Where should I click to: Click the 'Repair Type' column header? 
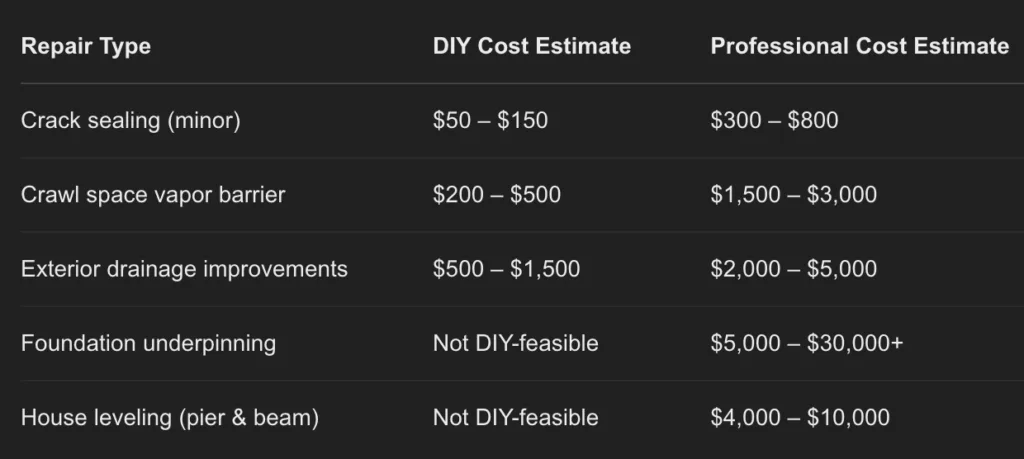(86, 46)
